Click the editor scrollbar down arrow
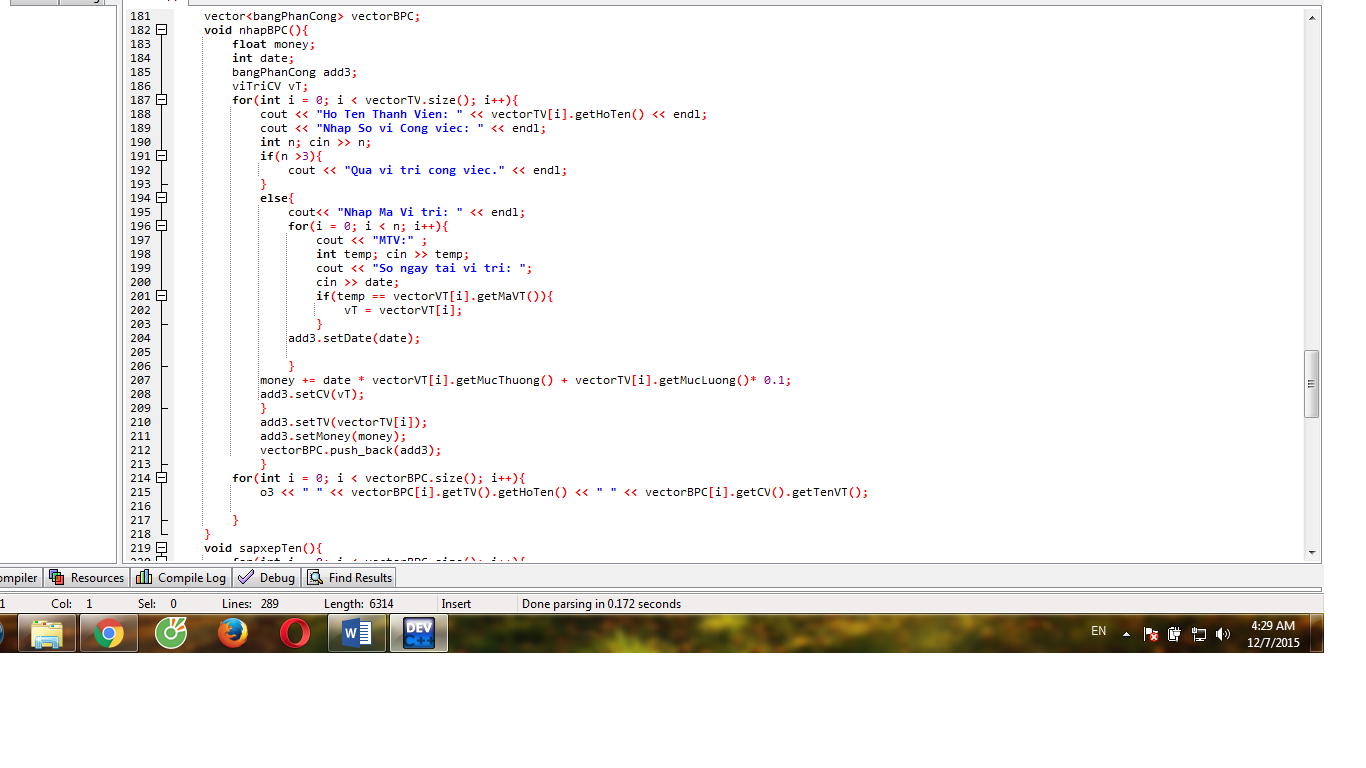1366x768 pixels. pyautogui.click(x=1312, y=553)
